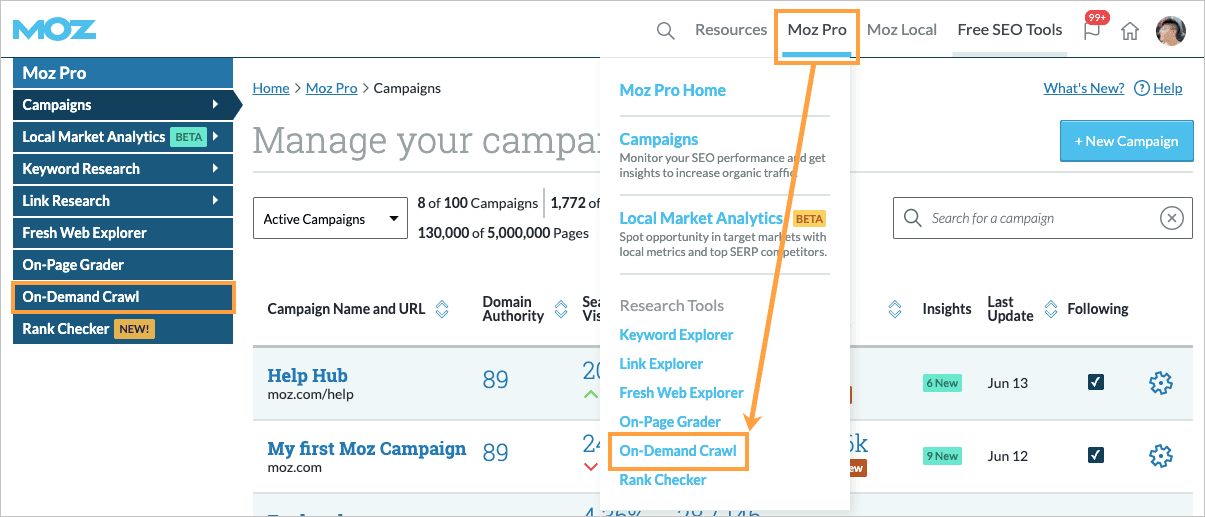Clear the campaign search field
This screenshot has height=517, width=1205.
point(1171,218)
